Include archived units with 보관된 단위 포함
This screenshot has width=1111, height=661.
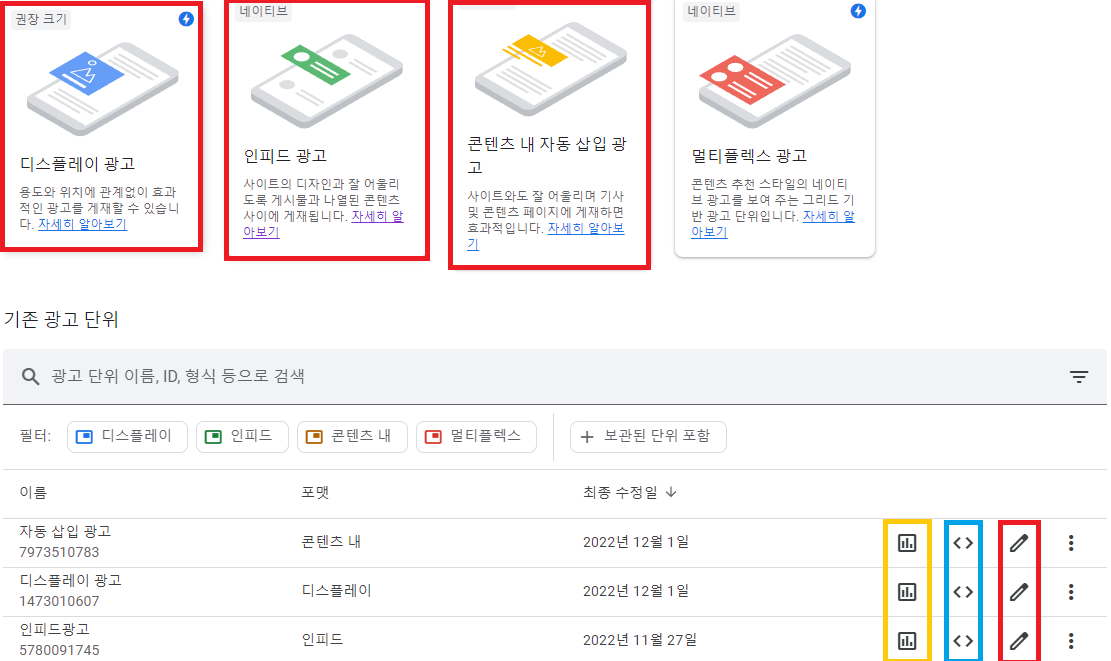(648, 436)
